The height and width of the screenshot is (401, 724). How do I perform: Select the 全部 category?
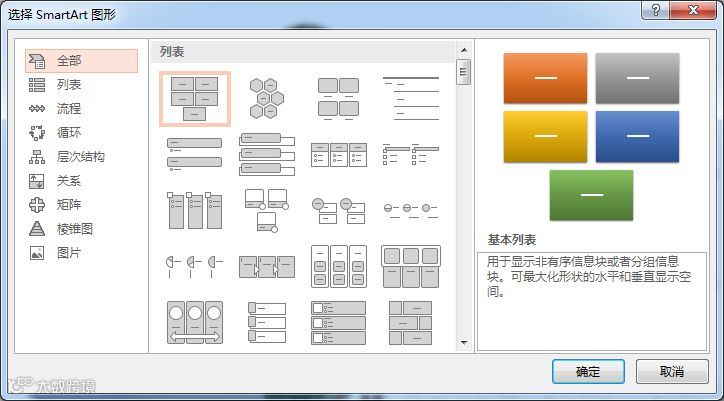point(81,61)
